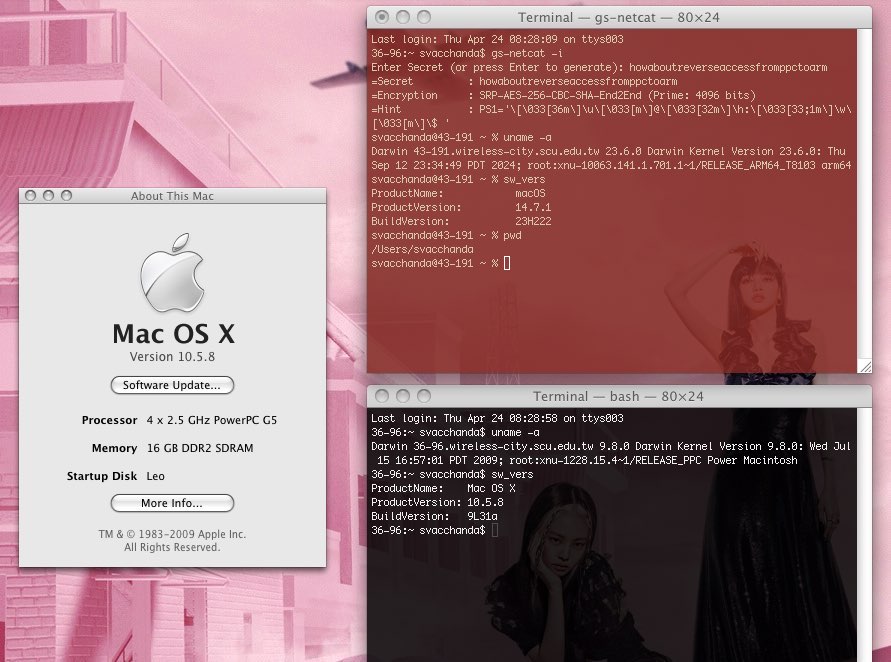
Task: Click the Memory label
Action: (114, 448)
